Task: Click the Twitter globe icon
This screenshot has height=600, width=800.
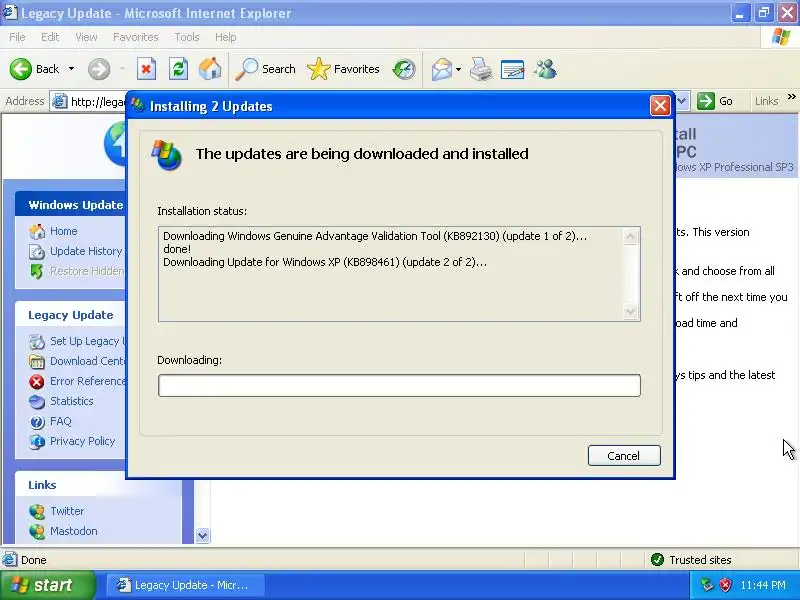Action: (37, 511)
